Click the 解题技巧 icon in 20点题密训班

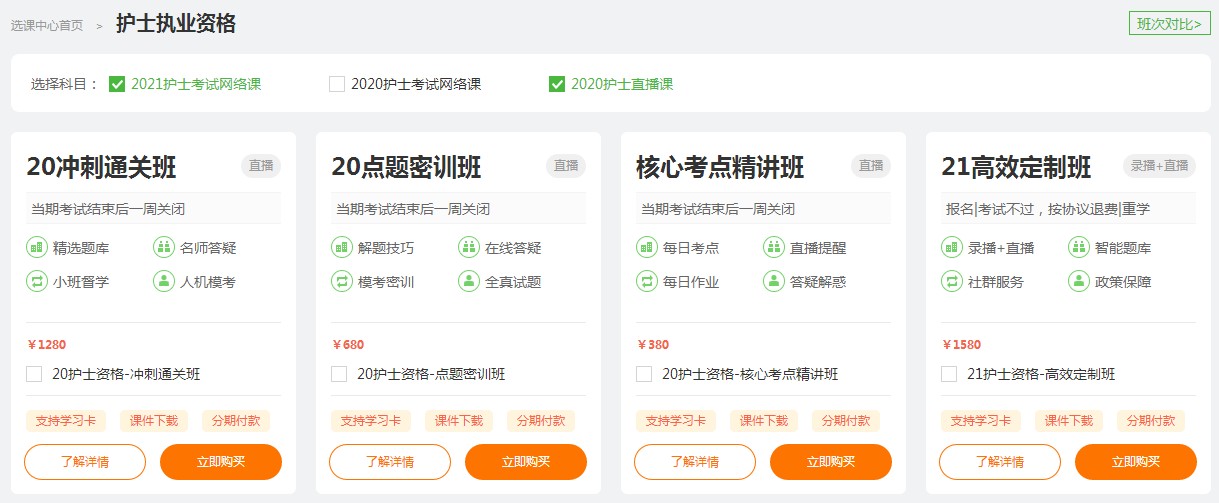pyautogui.click(x=342, y=248)
